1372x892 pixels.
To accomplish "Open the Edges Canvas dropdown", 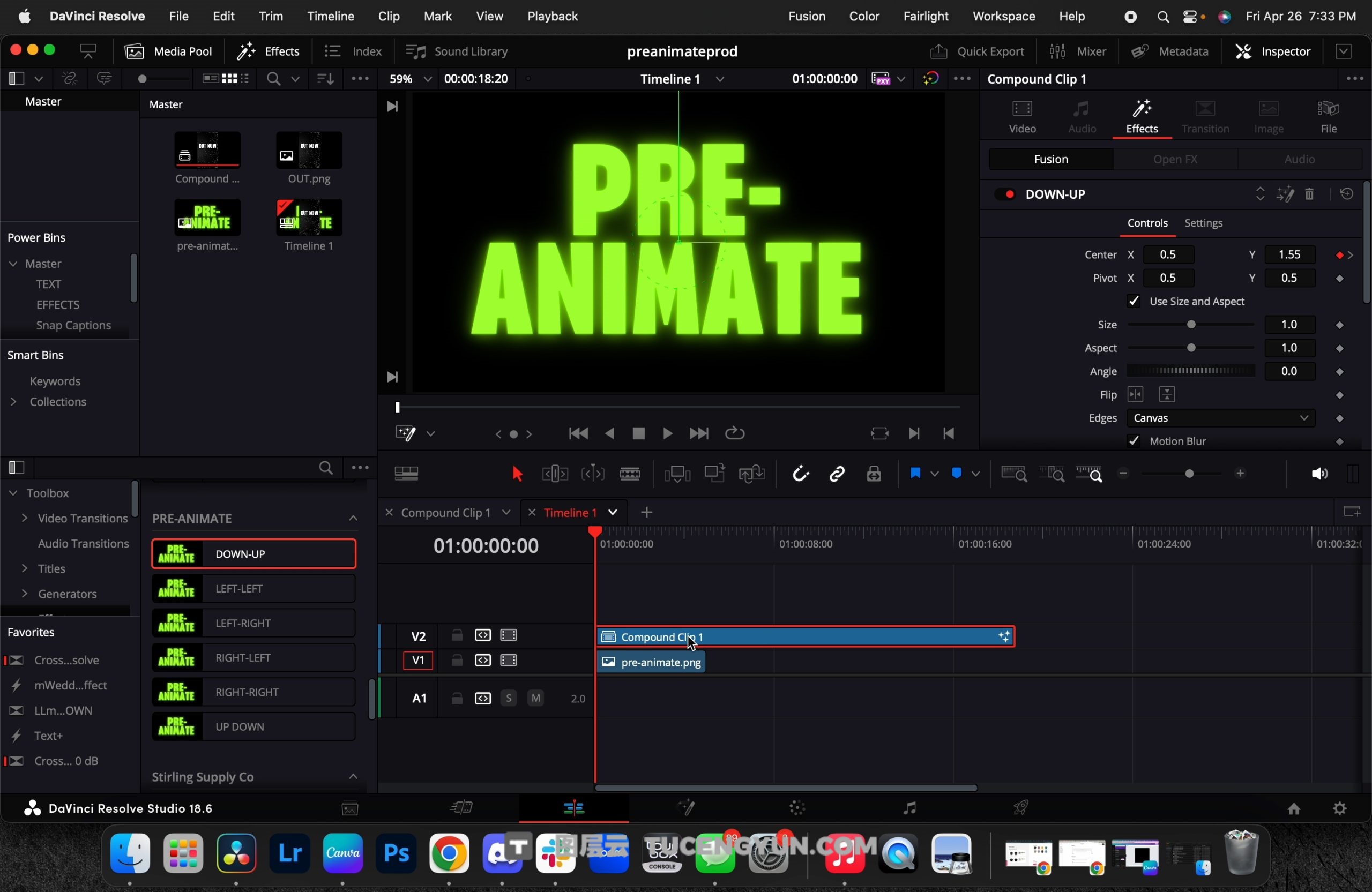I will (x=1220, y=418).
